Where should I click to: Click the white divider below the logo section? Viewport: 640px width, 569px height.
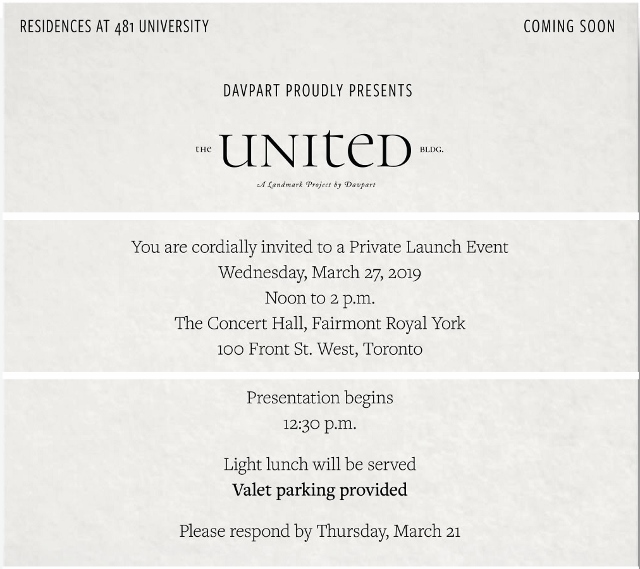pos(320,216)
